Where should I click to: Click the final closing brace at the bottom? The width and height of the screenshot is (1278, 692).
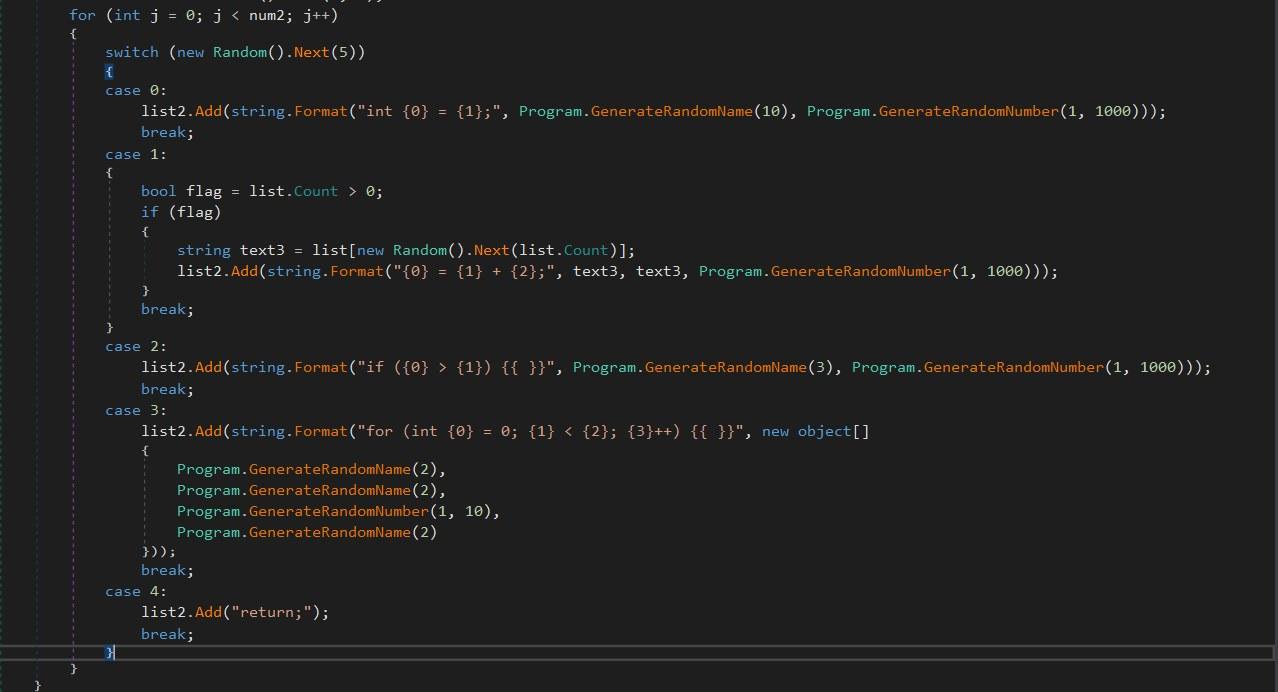point(38,683)
